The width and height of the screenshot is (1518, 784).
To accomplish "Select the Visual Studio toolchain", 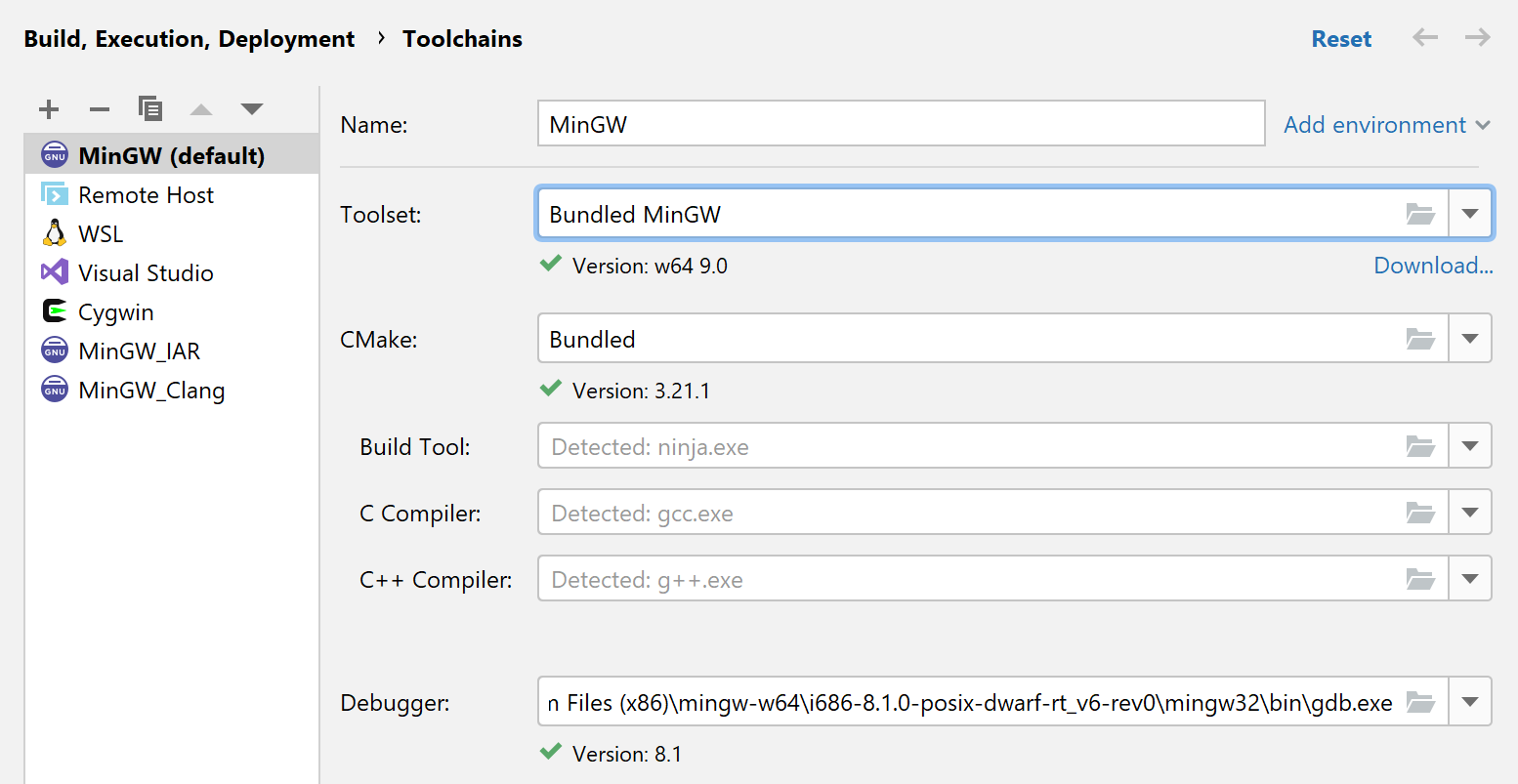I will tap(146, 272).
